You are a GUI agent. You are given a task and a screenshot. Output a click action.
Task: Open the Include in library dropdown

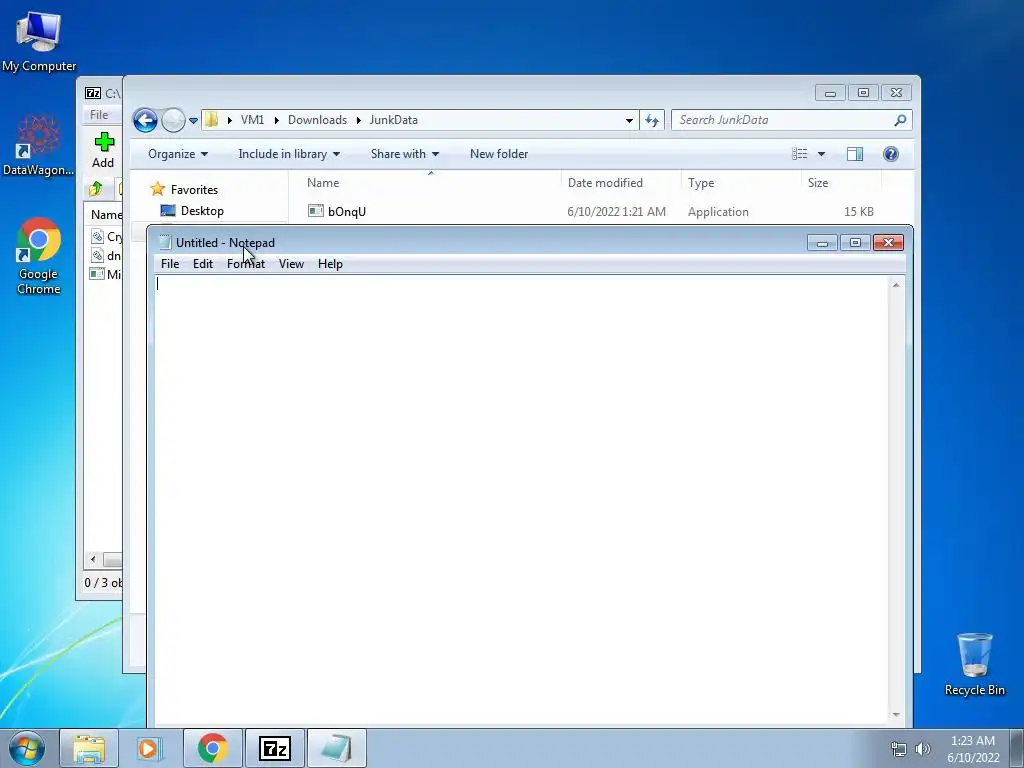[x=289, y=154]
